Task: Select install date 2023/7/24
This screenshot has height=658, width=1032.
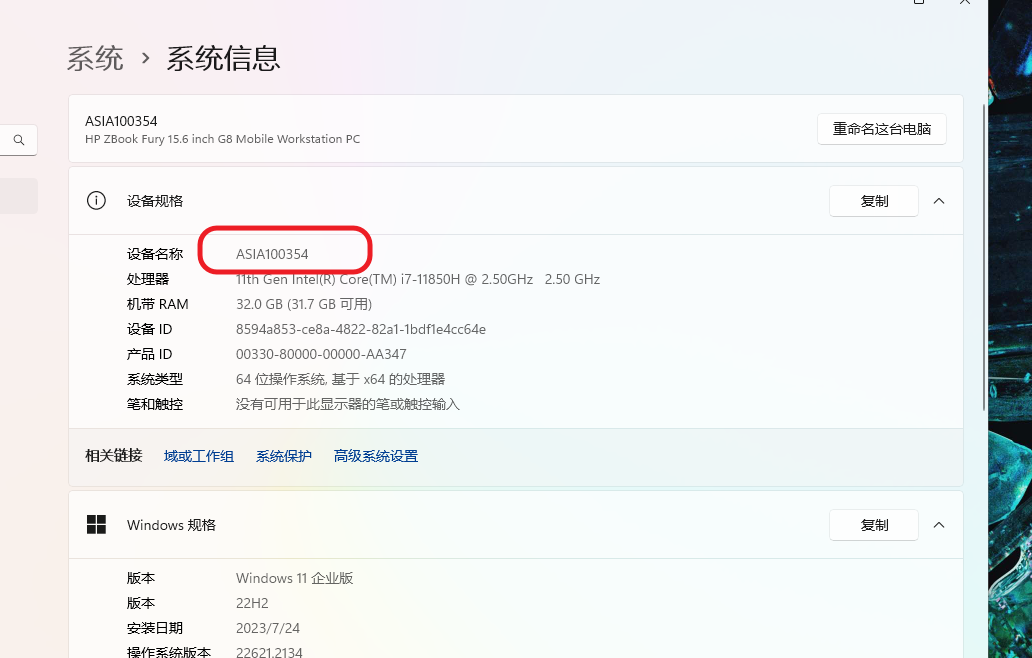Action: pos(268,628)
